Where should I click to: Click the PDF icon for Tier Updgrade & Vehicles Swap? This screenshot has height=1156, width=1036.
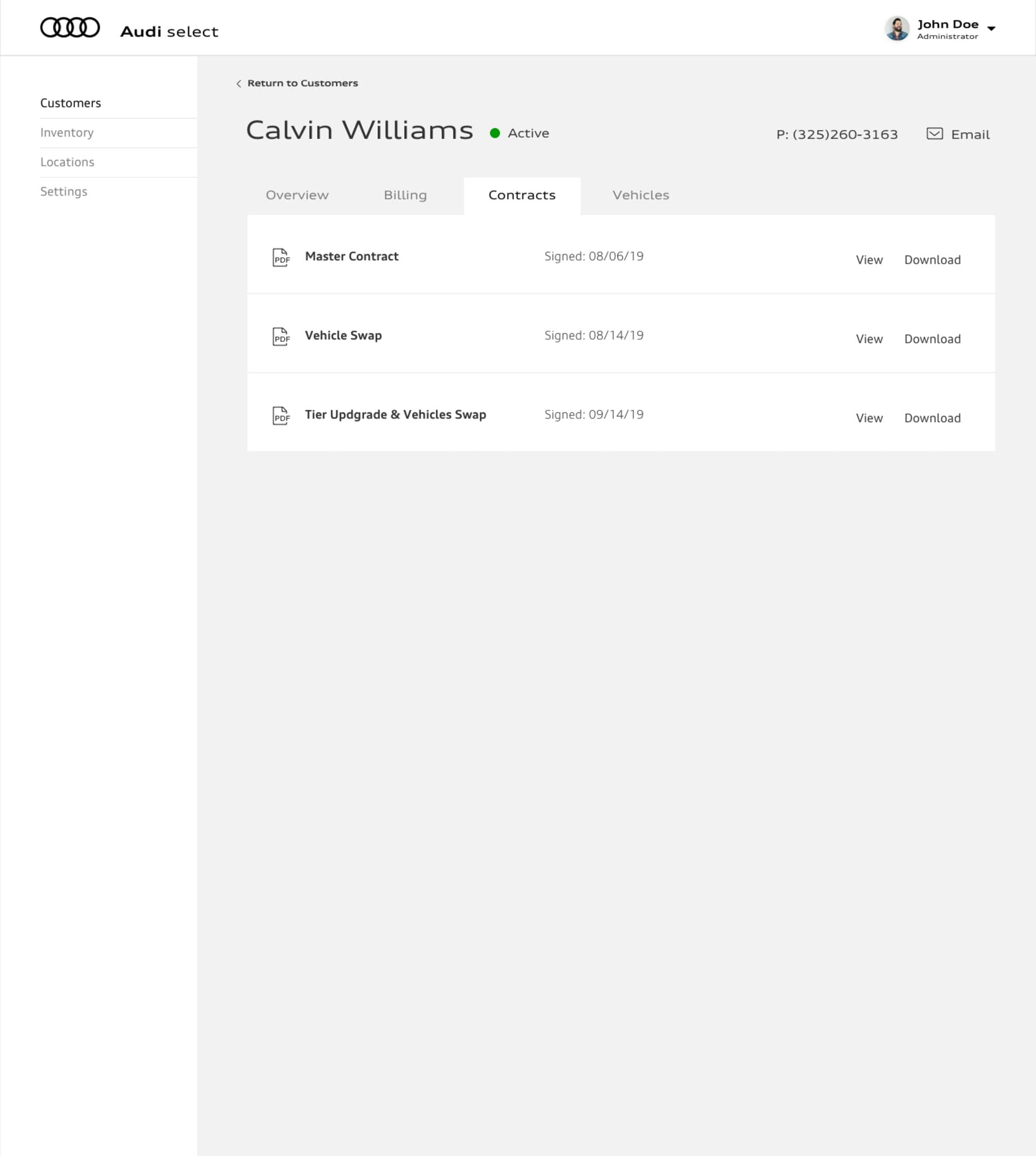point(281,416)
